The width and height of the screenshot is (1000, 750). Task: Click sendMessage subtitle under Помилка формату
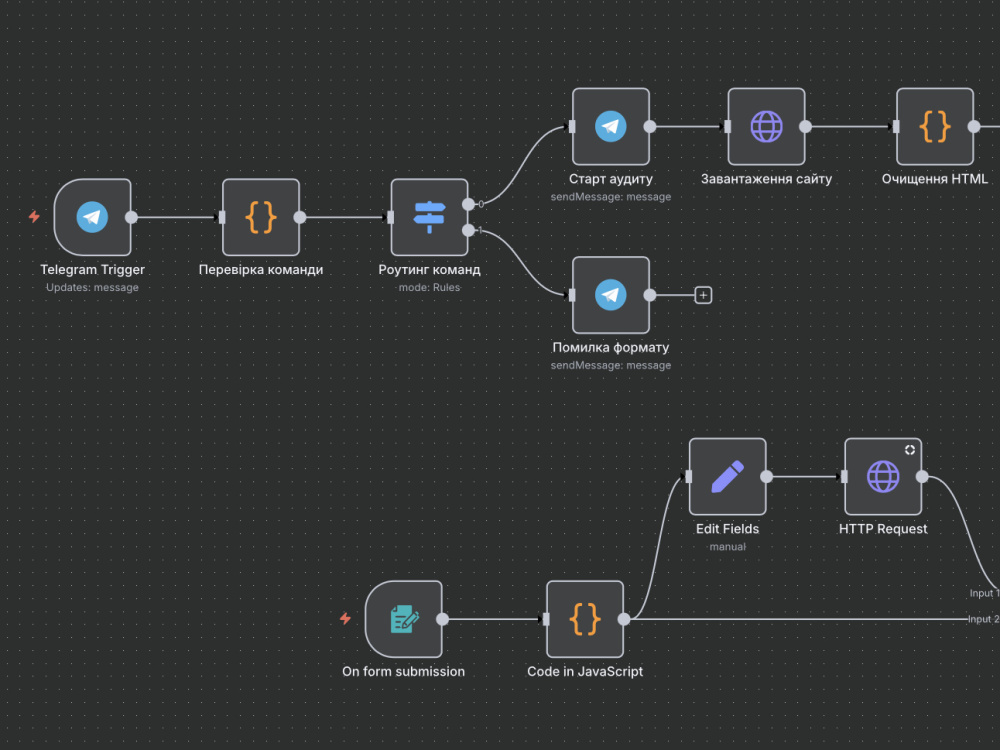(610, 365)
